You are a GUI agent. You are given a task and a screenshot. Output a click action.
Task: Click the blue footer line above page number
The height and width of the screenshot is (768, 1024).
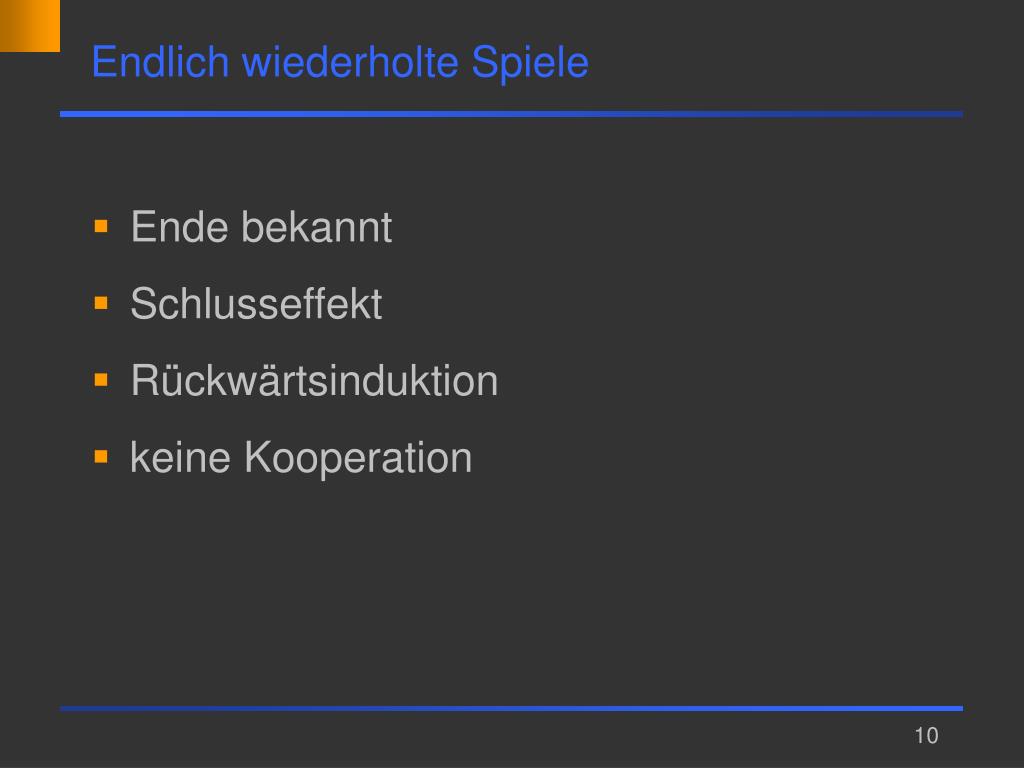(511, 708)
